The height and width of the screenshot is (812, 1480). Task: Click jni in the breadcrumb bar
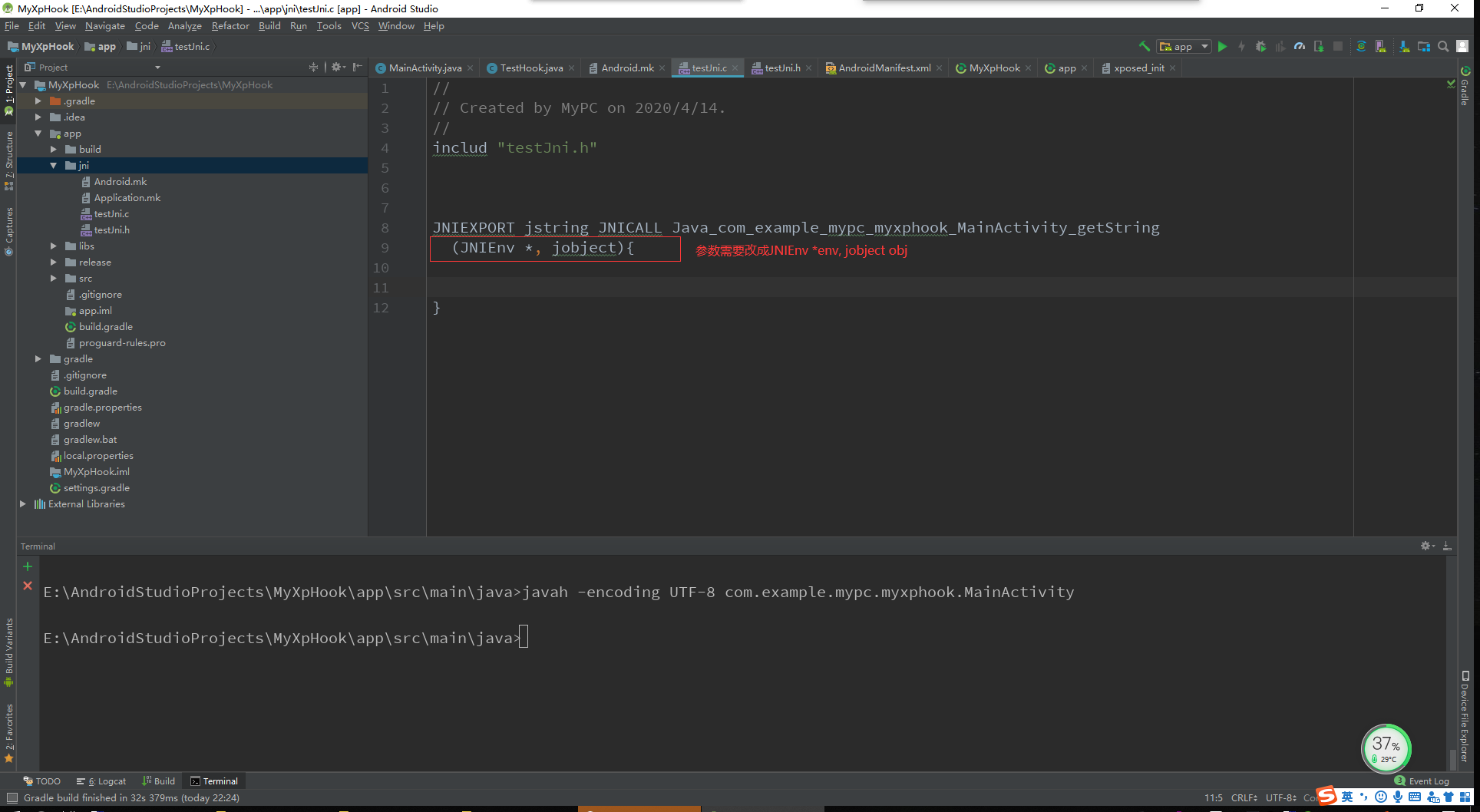[x=139, y=47]
